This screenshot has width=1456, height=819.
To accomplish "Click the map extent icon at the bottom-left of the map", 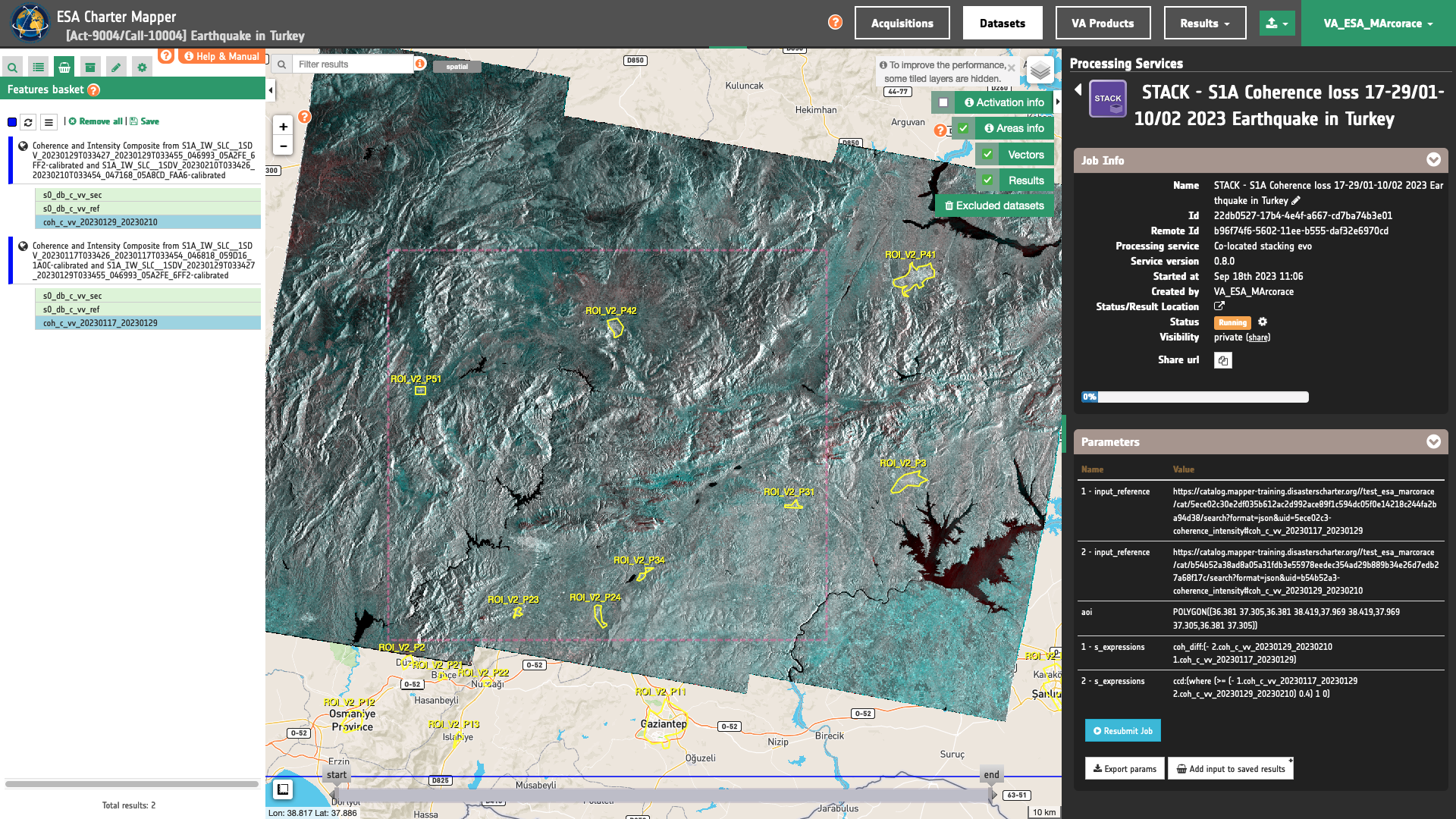I will coord(283,789).
